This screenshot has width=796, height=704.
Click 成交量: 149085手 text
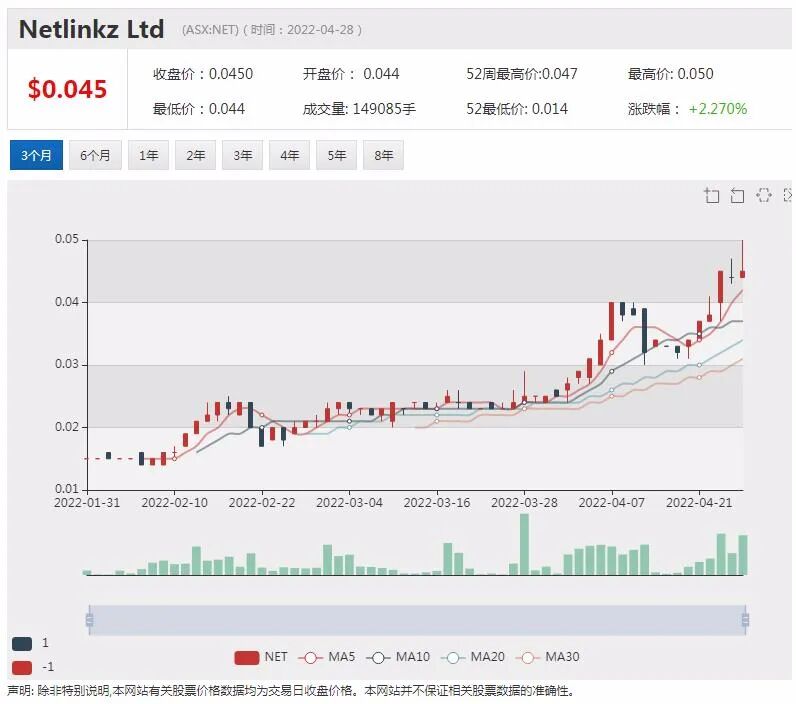tap(359, 109)
